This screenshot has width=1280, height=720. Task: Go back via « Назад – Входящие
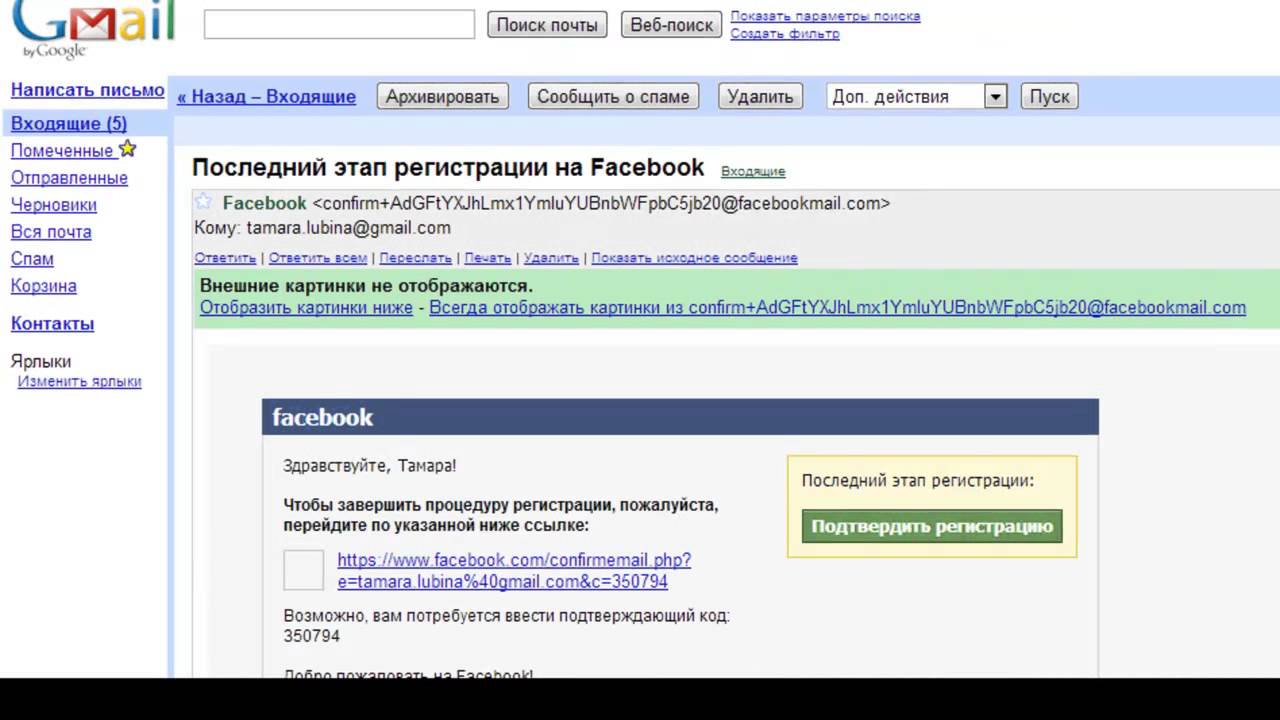coord(266,97)
